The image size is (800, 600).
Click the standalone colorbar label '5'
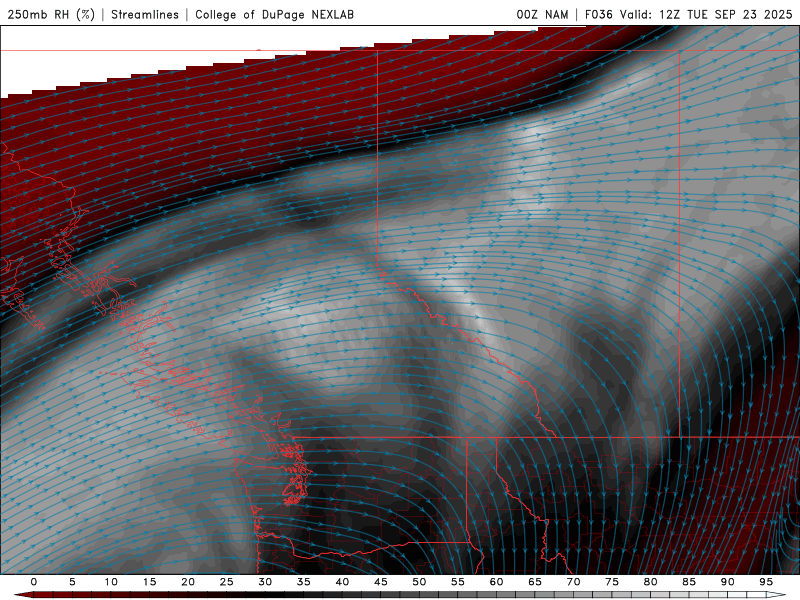pos(72,582)
